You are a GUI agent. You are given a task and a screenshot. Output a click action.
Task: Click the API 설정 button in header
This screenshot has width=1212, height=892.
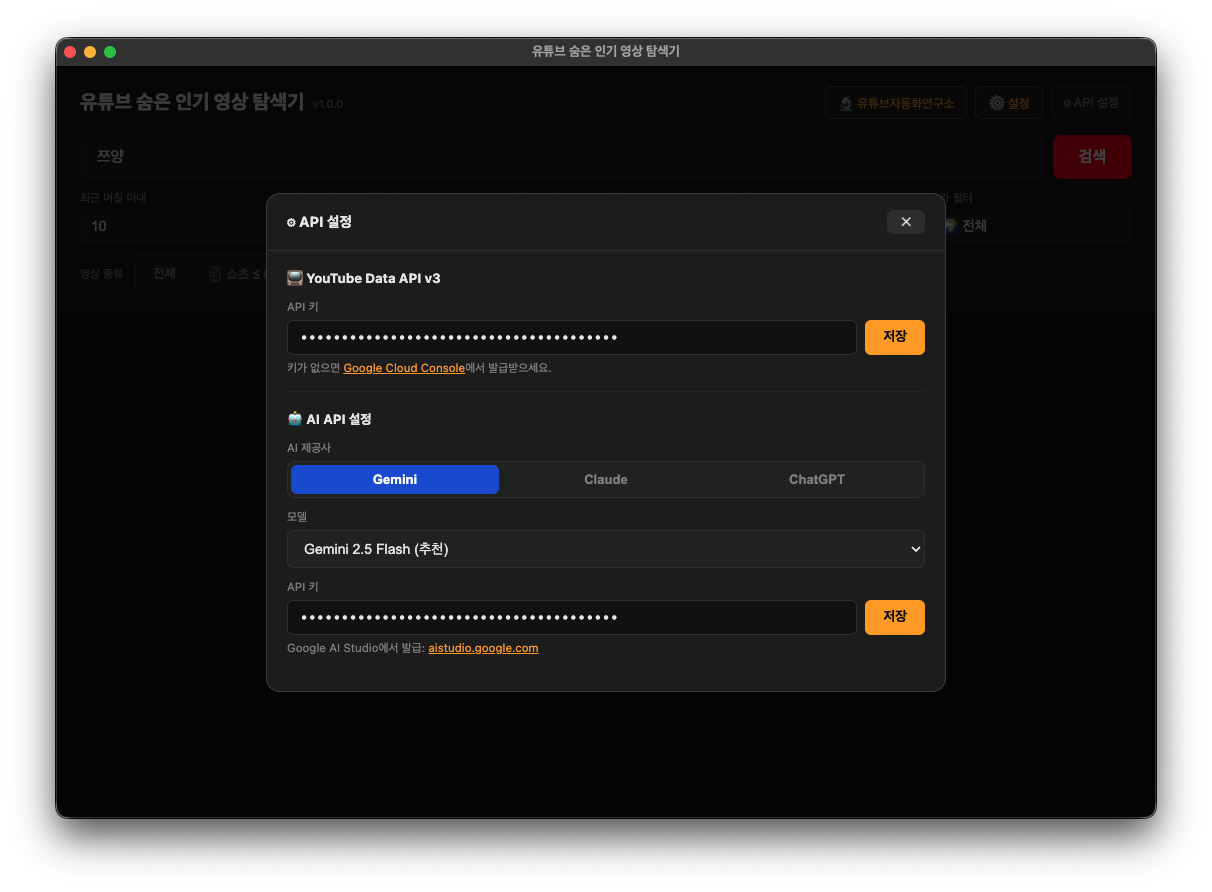1091,103
